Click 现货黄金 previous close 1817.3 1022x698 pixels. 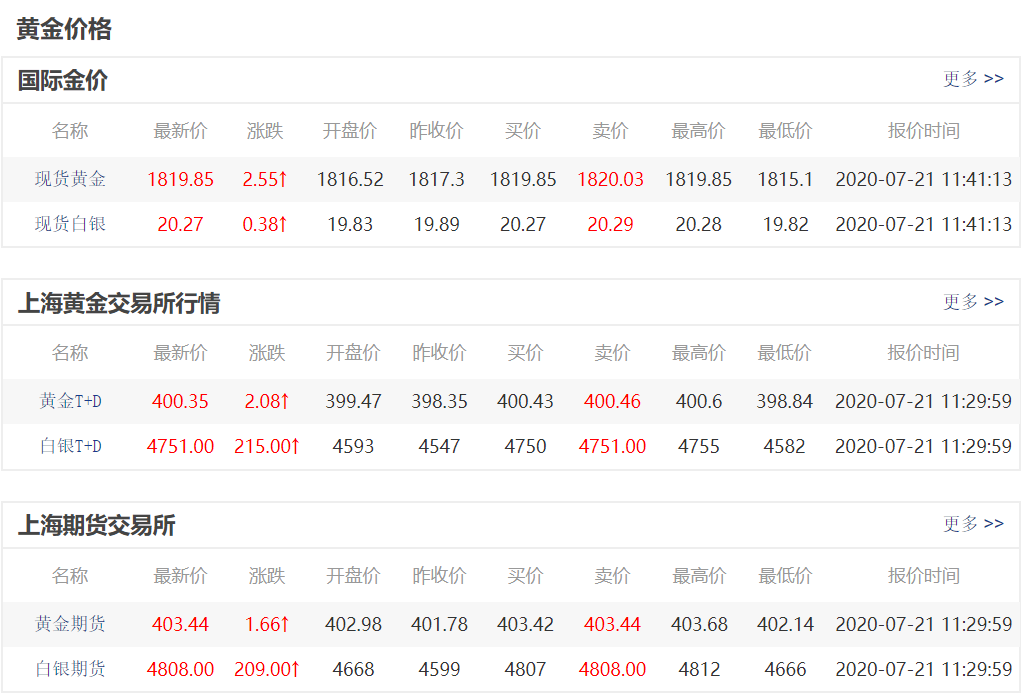437,179
